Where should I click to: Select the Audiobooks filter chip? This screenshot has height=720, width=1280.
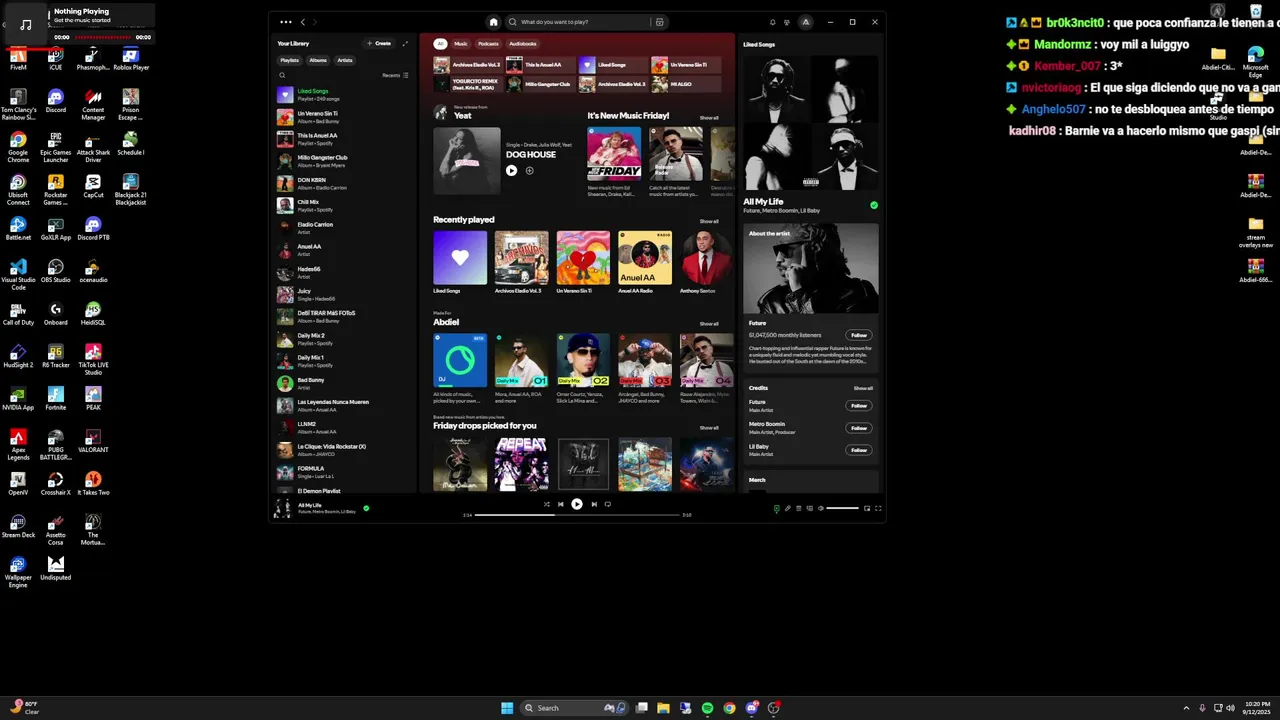point(523,44)
